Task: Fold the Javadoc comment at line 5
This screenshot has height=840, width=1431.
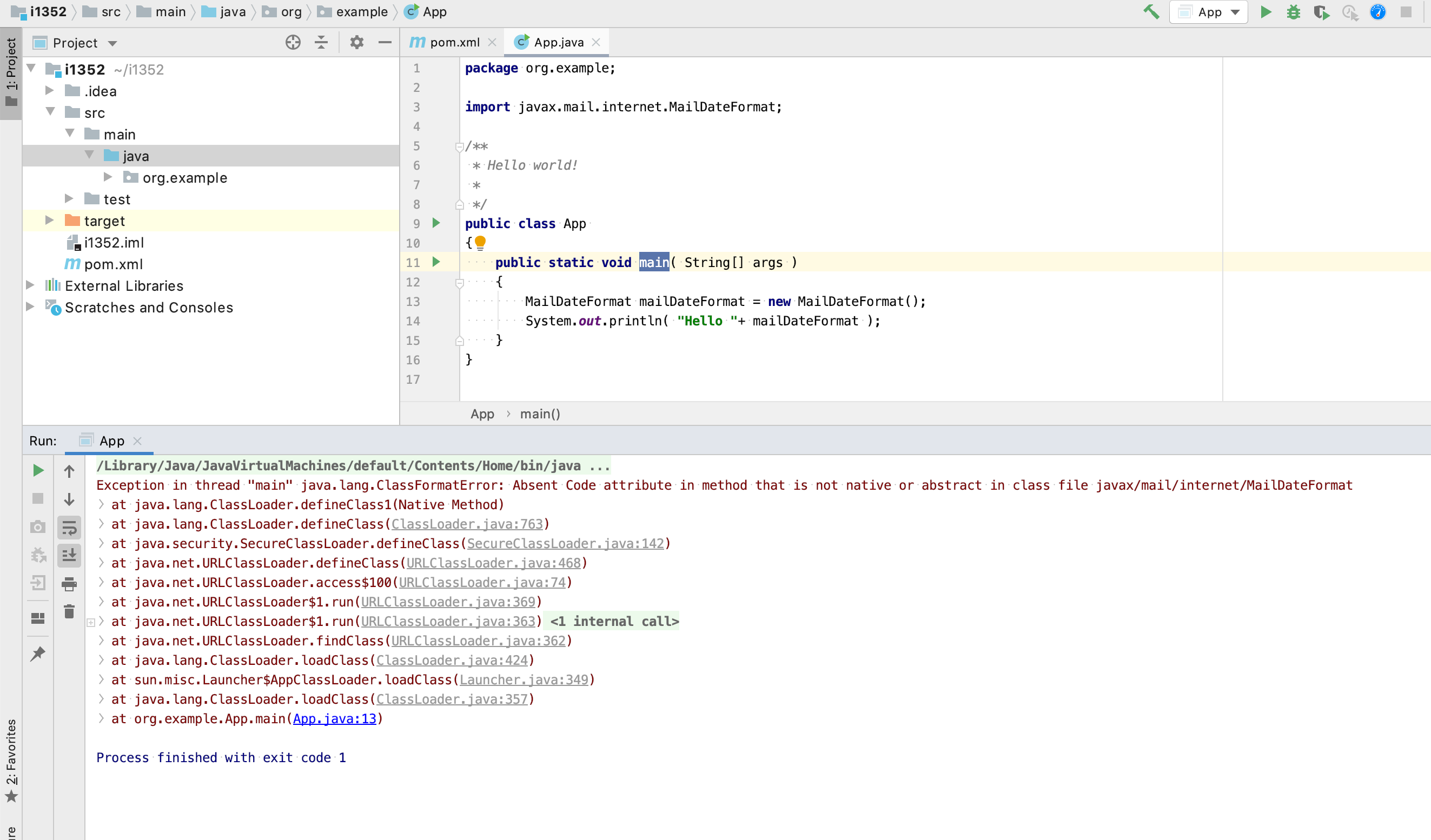Action: 459,147
